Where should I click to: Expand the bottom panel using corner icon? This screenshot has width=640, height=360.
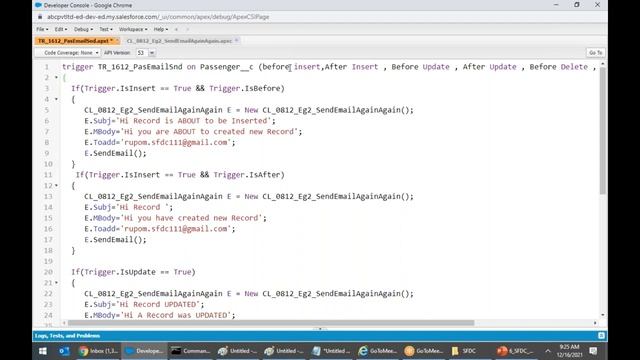601,336
